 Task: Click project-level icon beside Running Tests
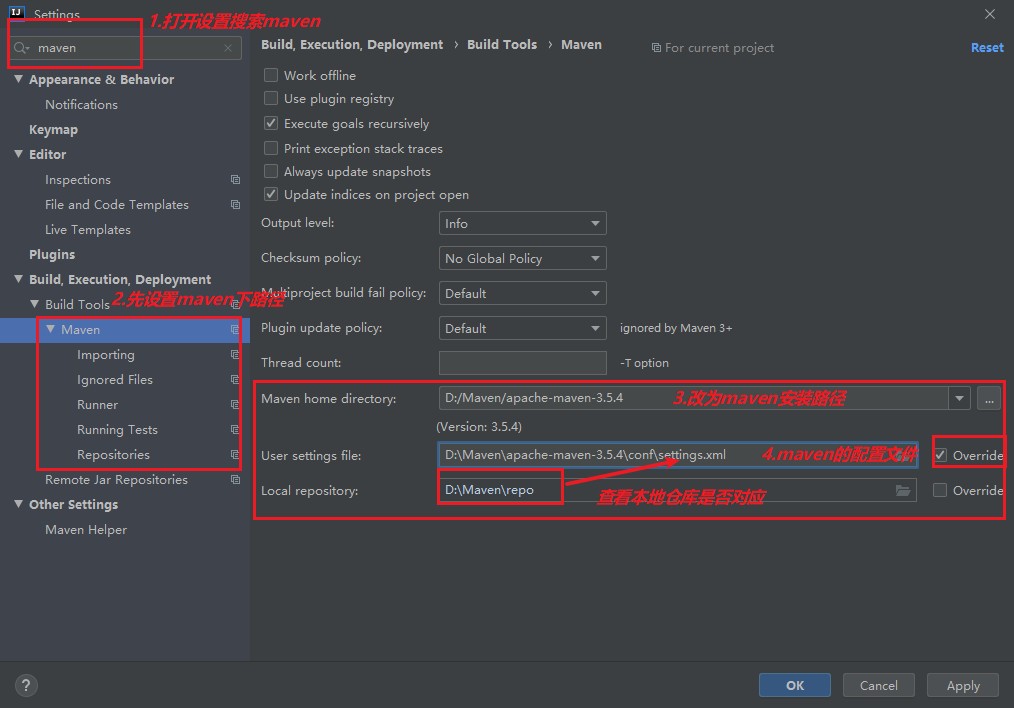tap(235, 429)
